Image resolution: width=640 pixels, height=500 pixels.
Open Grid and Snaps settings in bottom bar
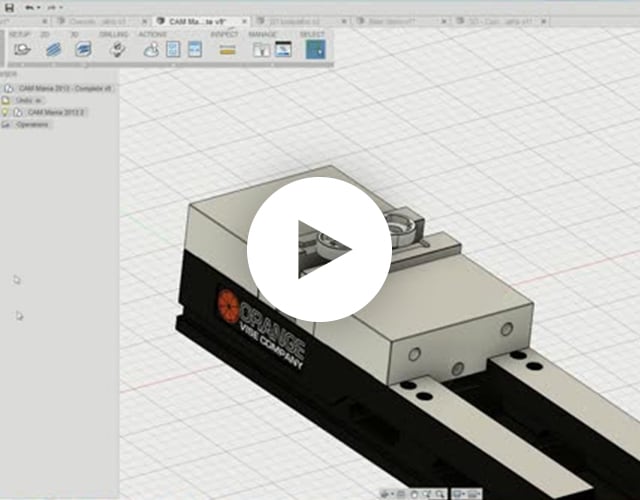[x=473, y=494]
